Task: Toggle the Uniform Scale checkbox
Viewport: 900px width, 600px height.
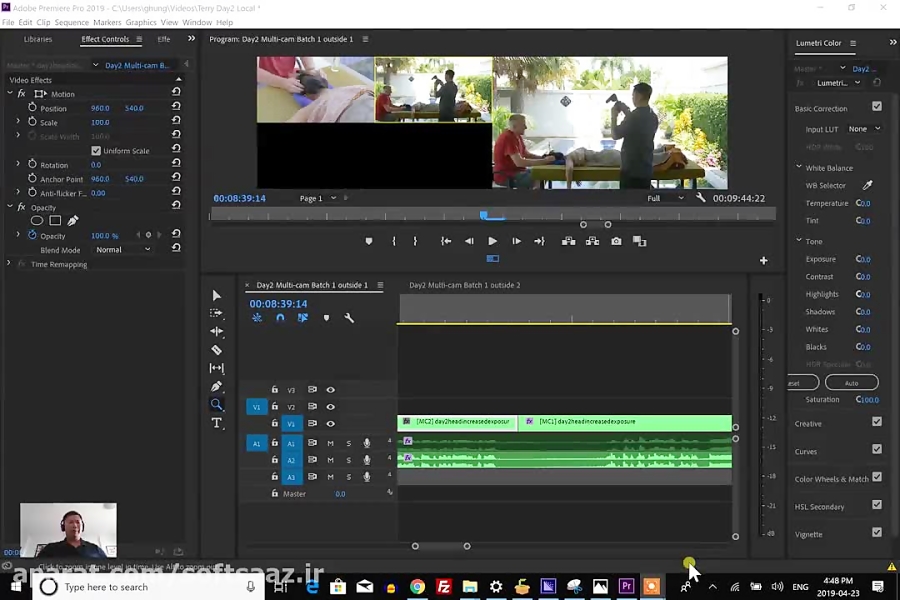Action: [96, 151]
